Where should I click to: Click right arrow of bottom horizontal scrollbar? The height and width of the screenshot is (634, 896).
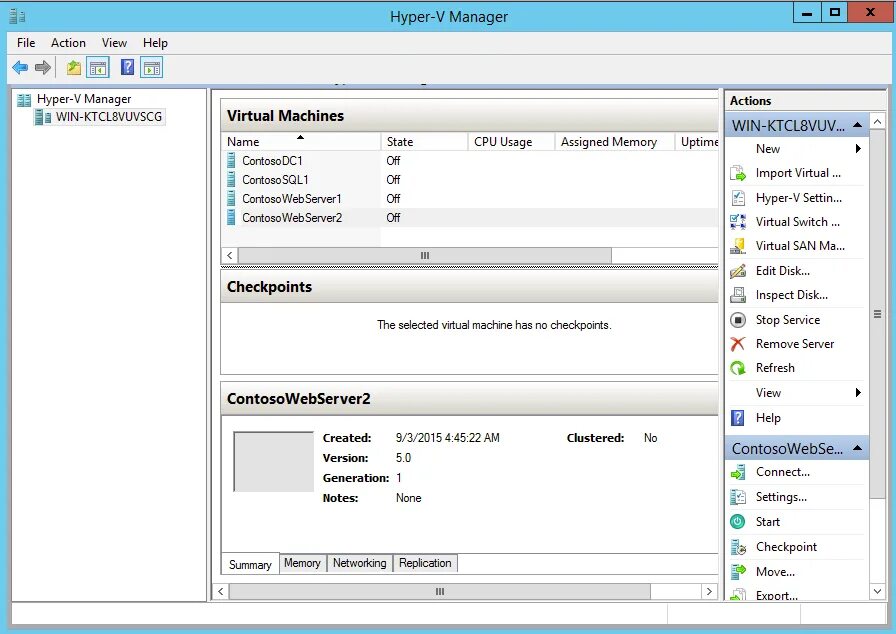point(709,591)
